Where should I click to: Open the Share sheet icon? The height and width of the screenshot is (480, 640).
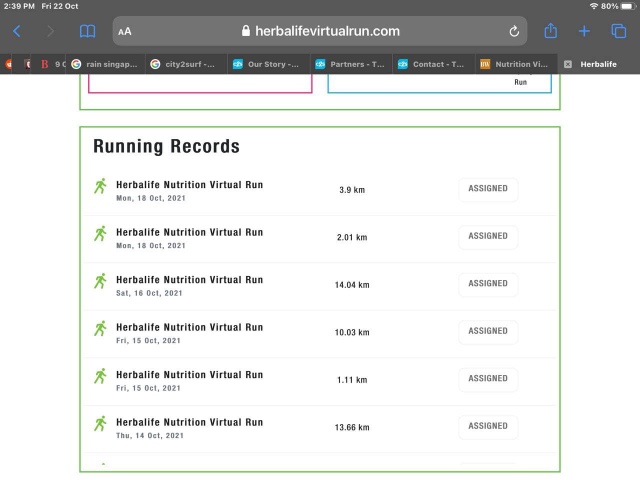click(x=550, y=31)
